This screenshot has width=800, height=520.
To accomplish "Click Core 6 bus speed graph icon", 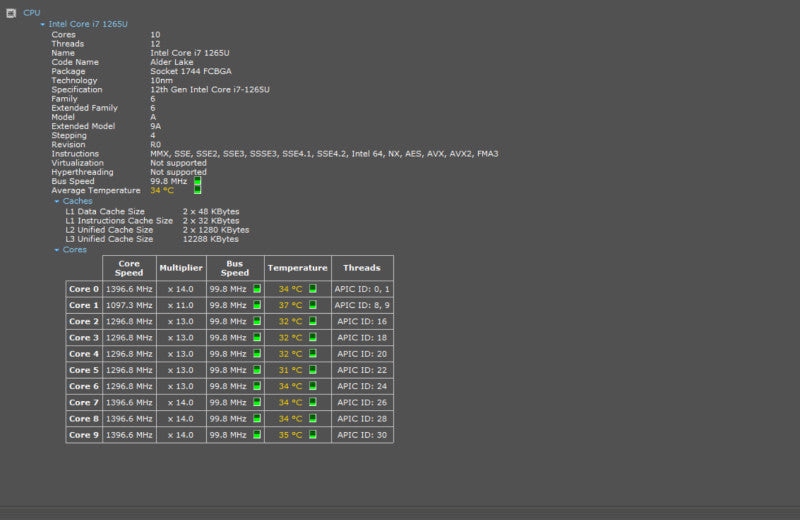I will pos(257,386).
